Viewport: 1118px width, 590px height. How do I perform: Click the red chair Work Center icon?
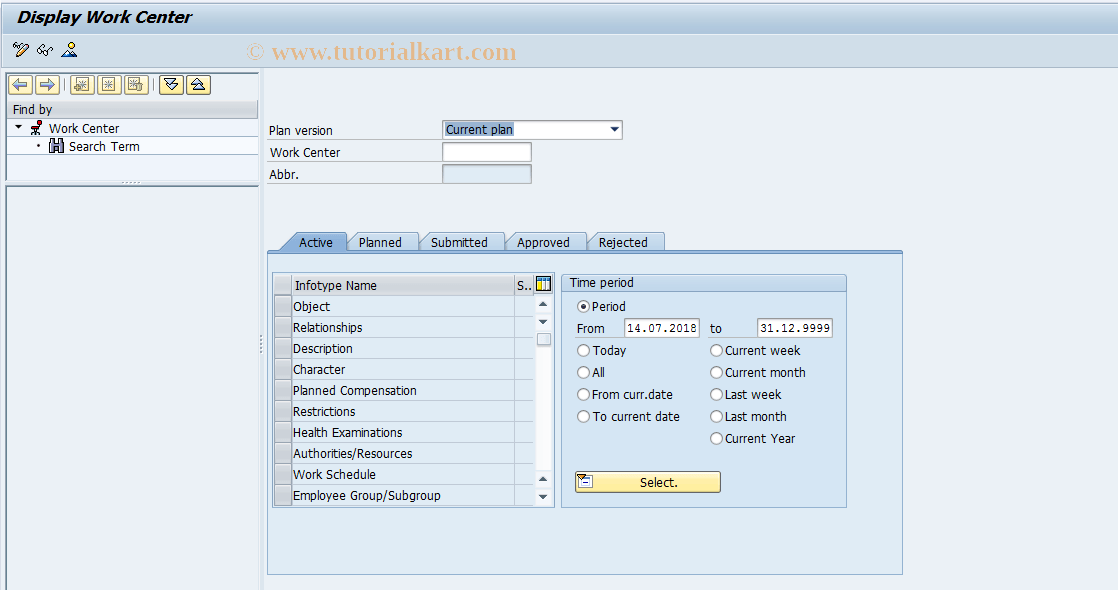click(36, 128)
